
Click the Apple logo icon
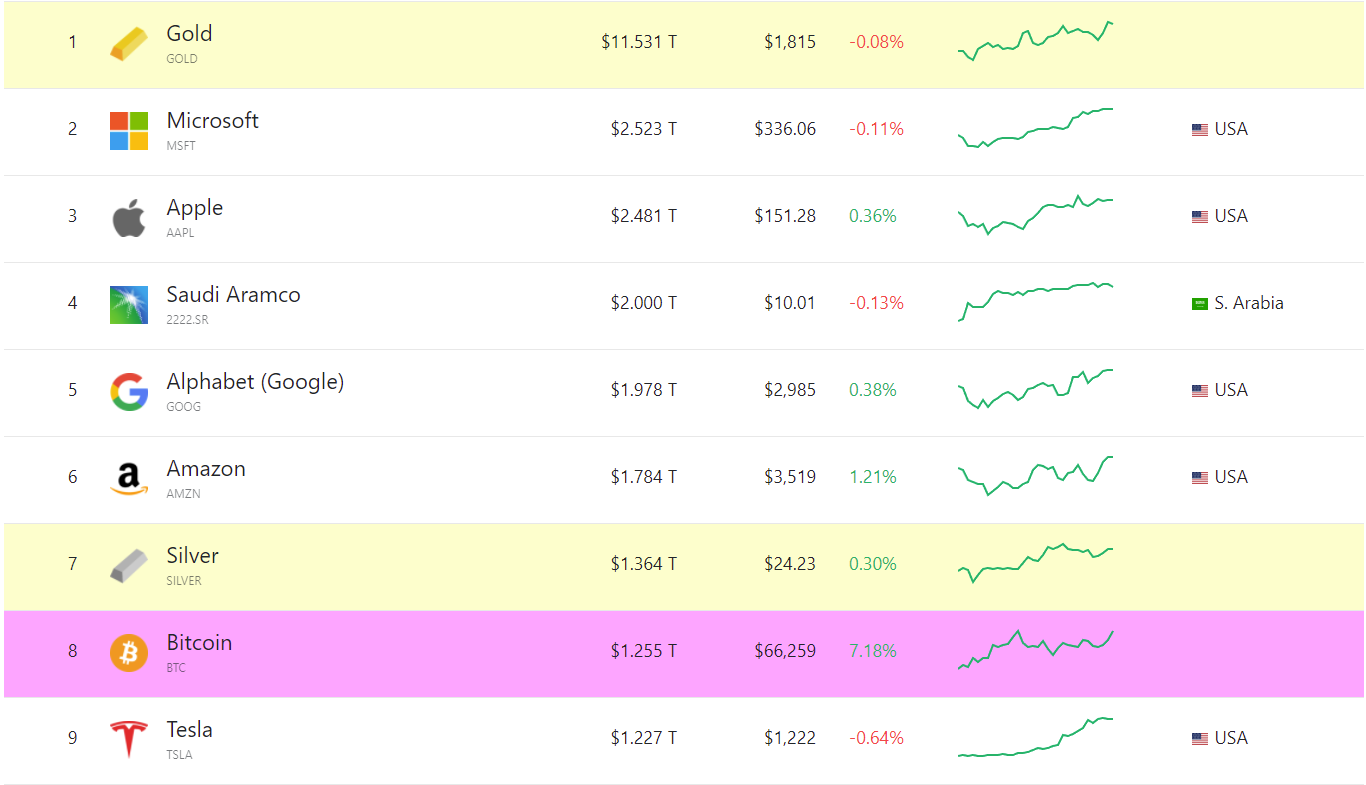(129, 218)
